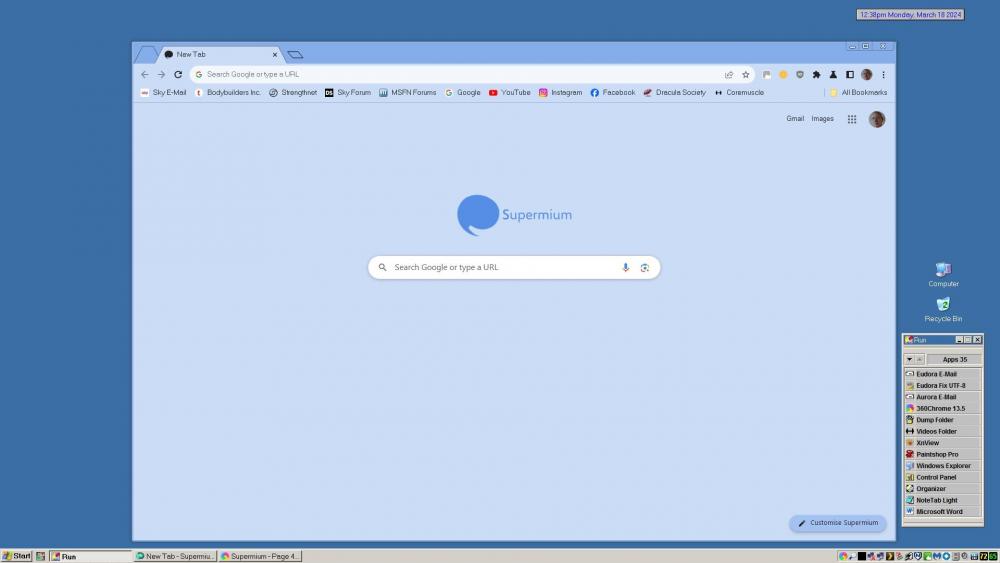
Task: Open the Google bookmark
Action: pyautogui.click(x=462, y=93)
